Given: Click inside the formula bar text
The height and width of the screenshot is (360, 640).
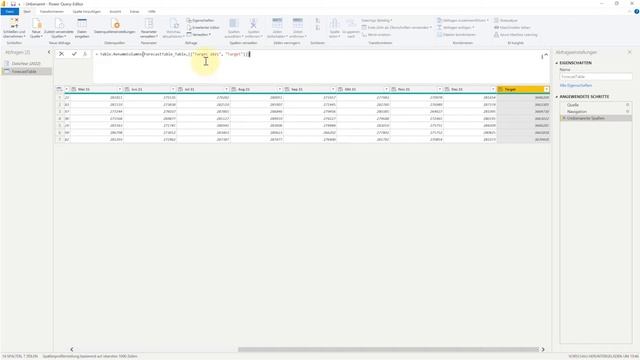Looking at the screenshot, I should 174,54.
